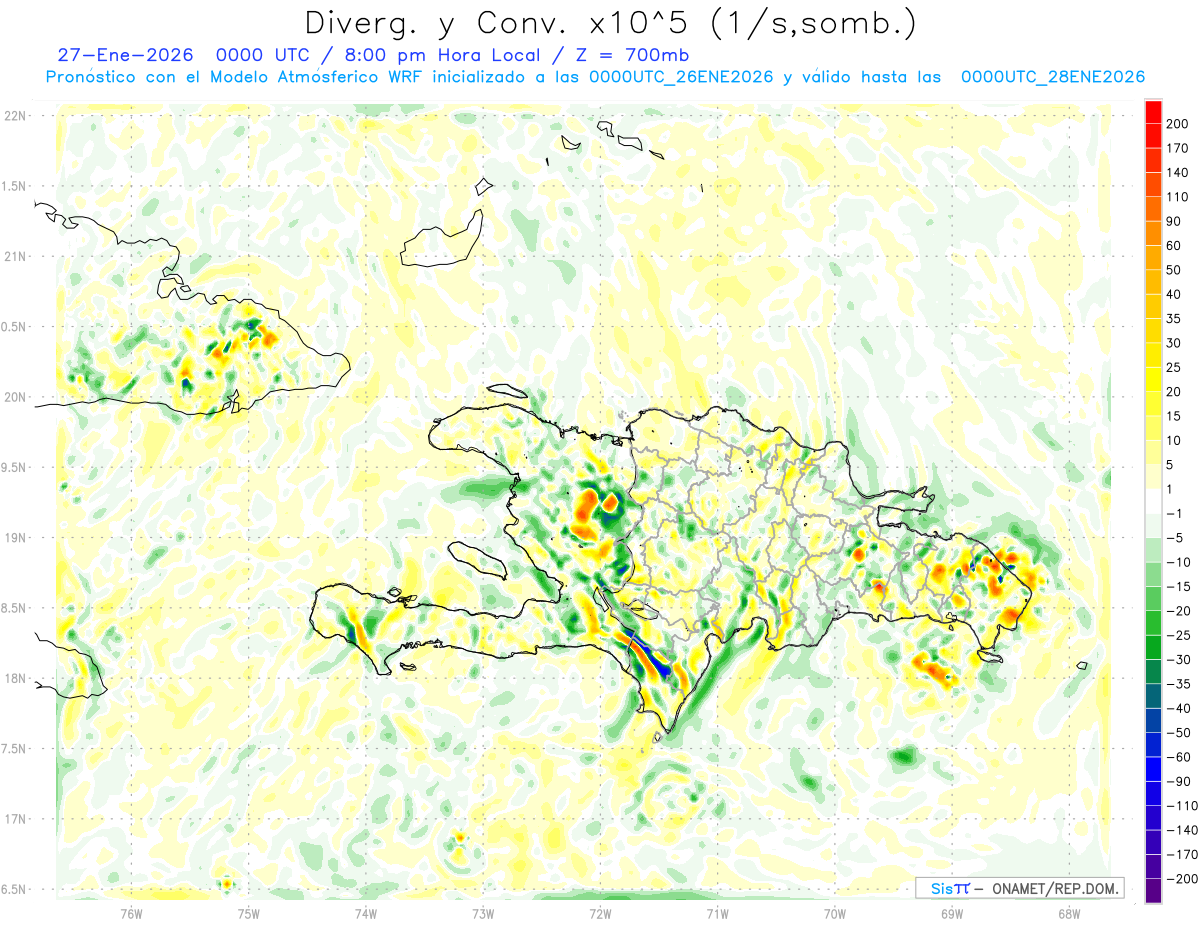Click the 21N latitude label
This screenshot has width=1200, height=927.
[14, 256]
